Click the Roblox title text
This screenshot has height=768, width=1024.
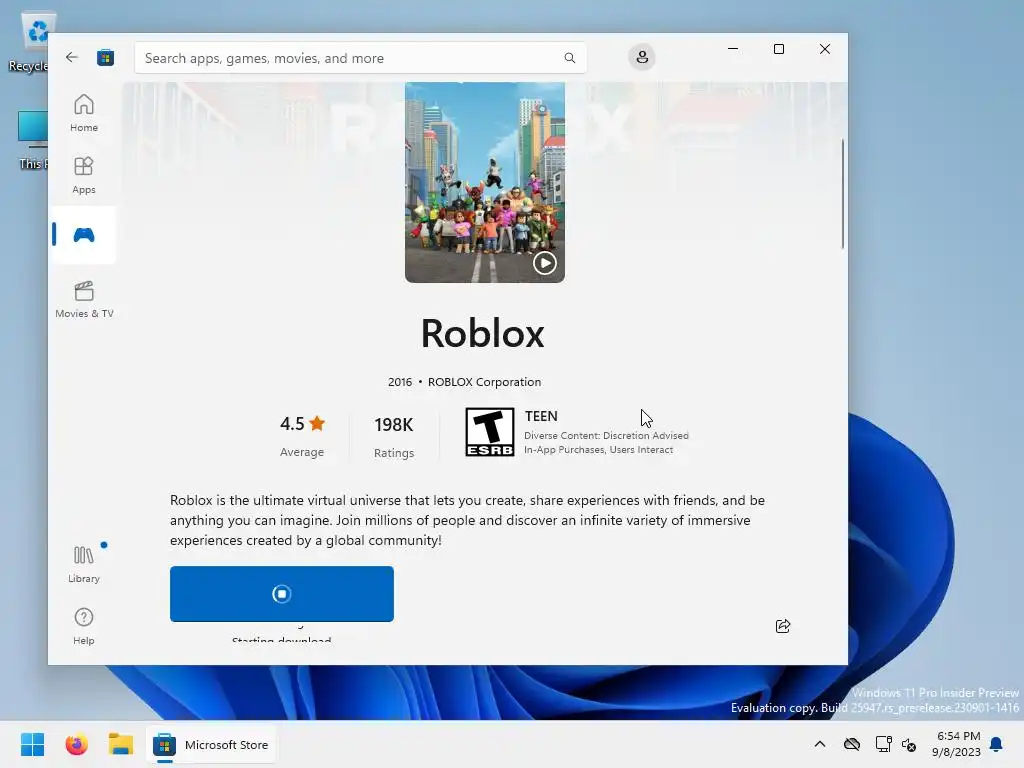tap(483, 333)
